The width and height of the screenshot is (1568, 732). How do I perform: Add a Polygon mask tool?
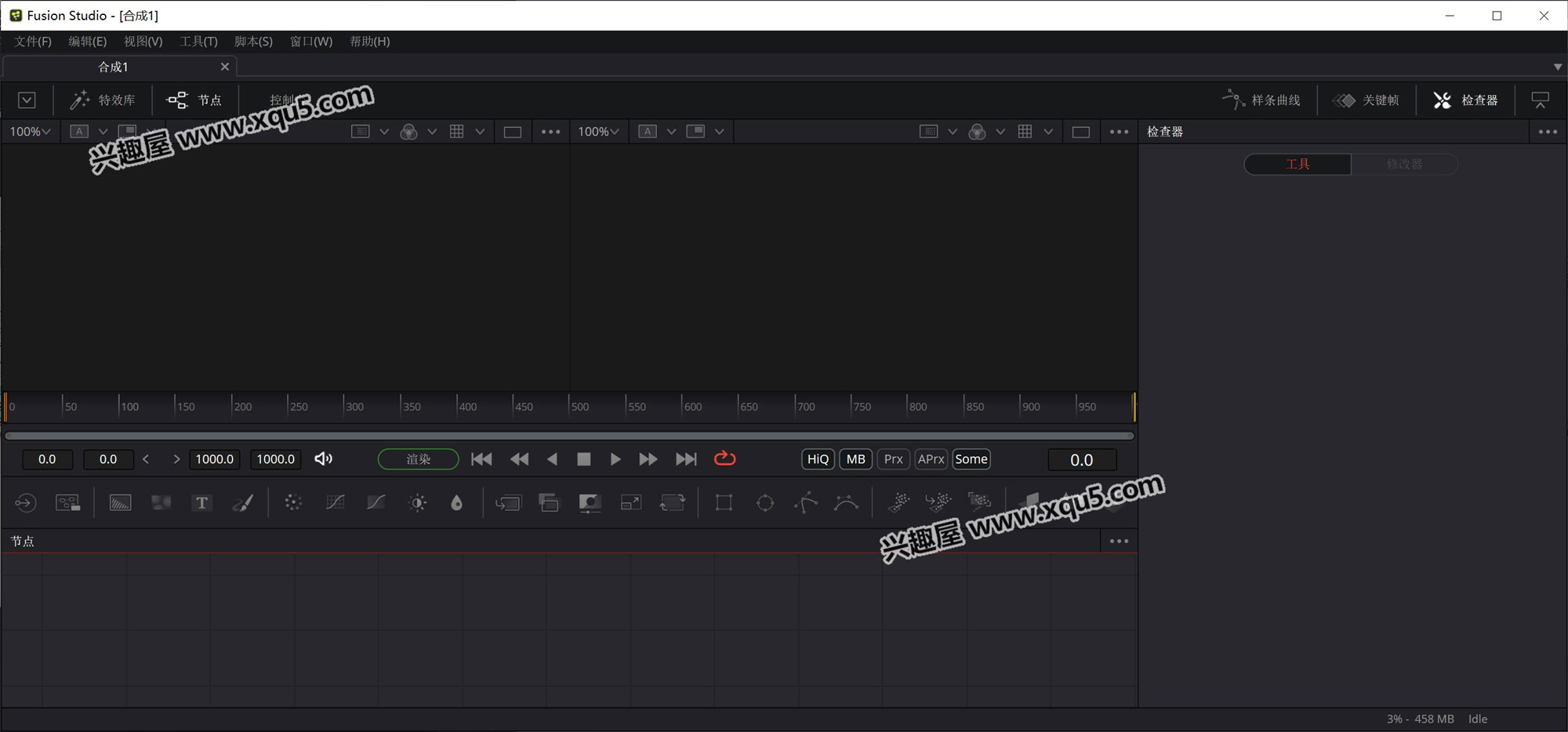pyautogui.click(x=806, y=503)
